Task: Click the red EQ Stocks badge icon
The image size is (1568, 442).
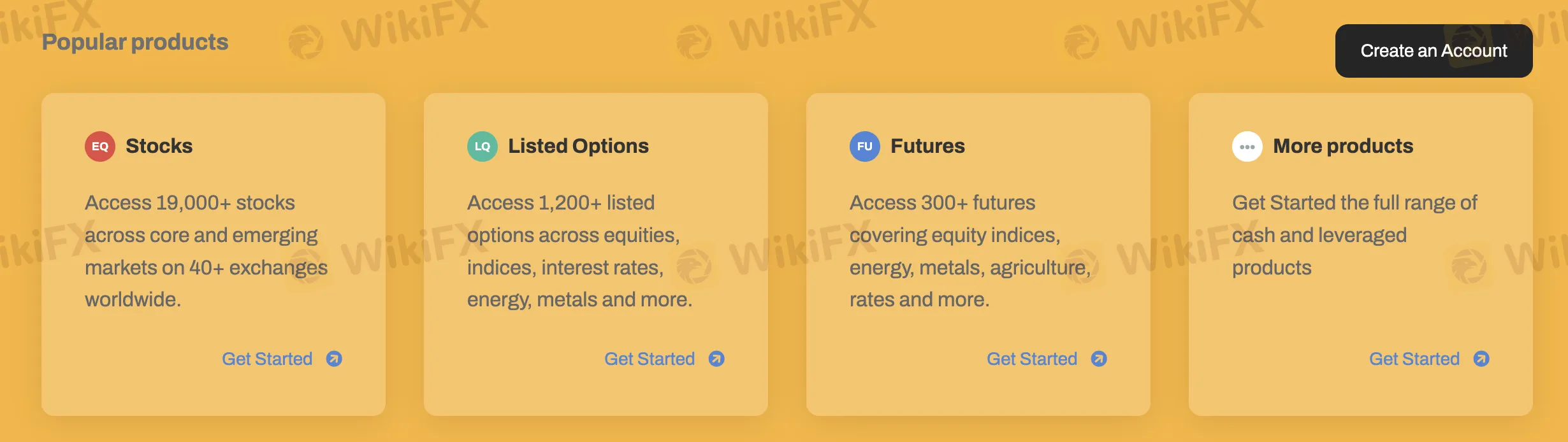Action: [x=100, y=146]
